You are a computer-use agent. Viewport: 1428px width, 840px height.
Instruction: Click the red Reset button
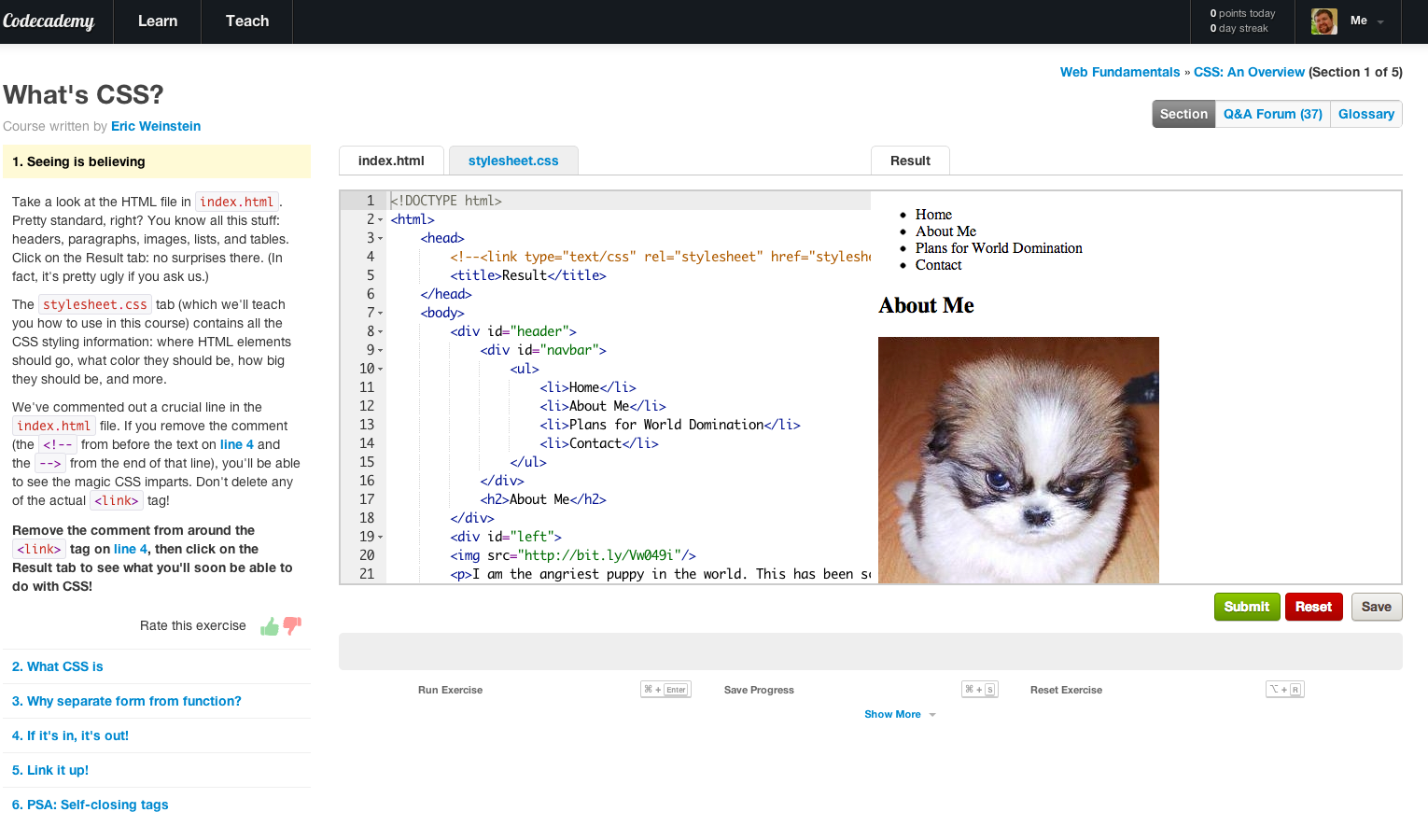pos(1313,607)
